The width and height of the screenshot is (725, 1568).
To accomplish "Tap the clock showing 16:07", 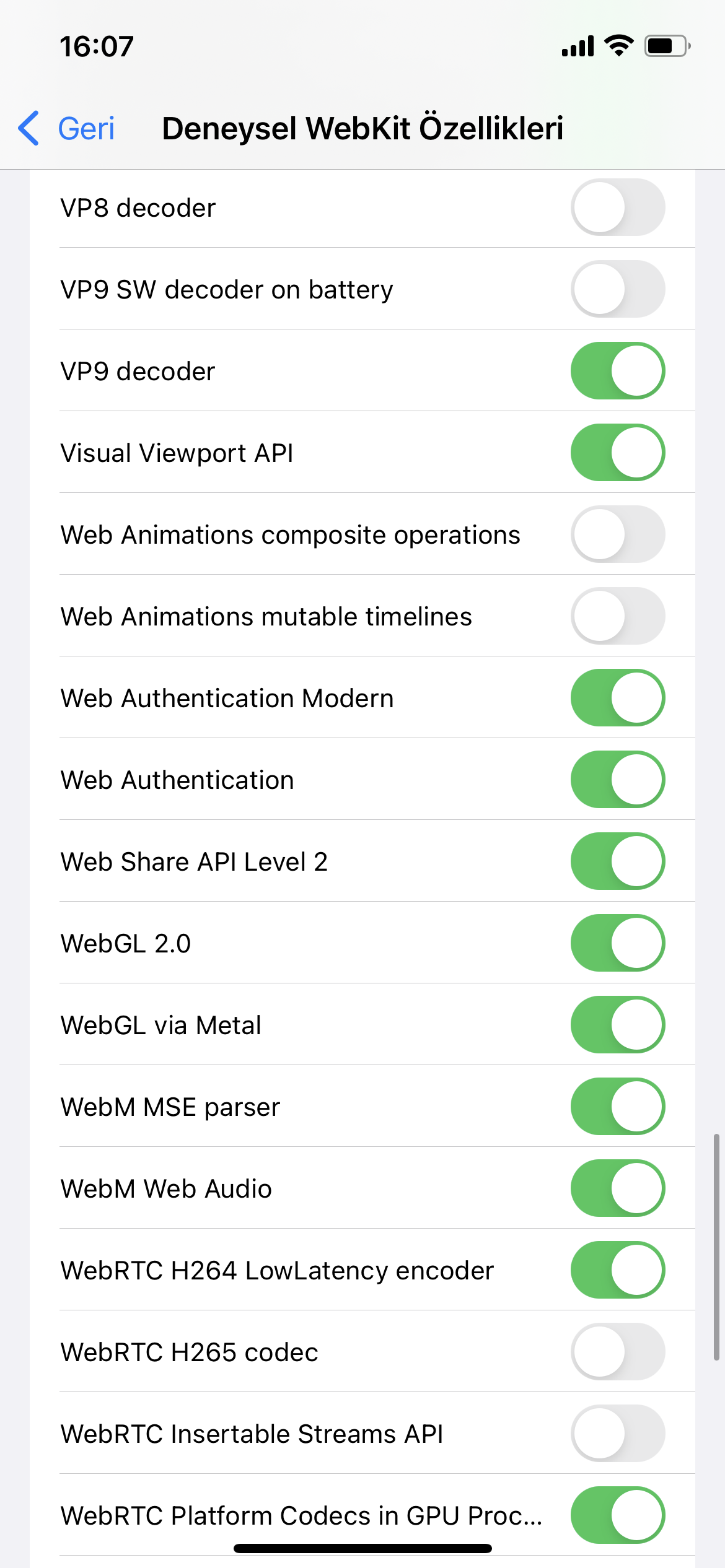I will point(97,46).
